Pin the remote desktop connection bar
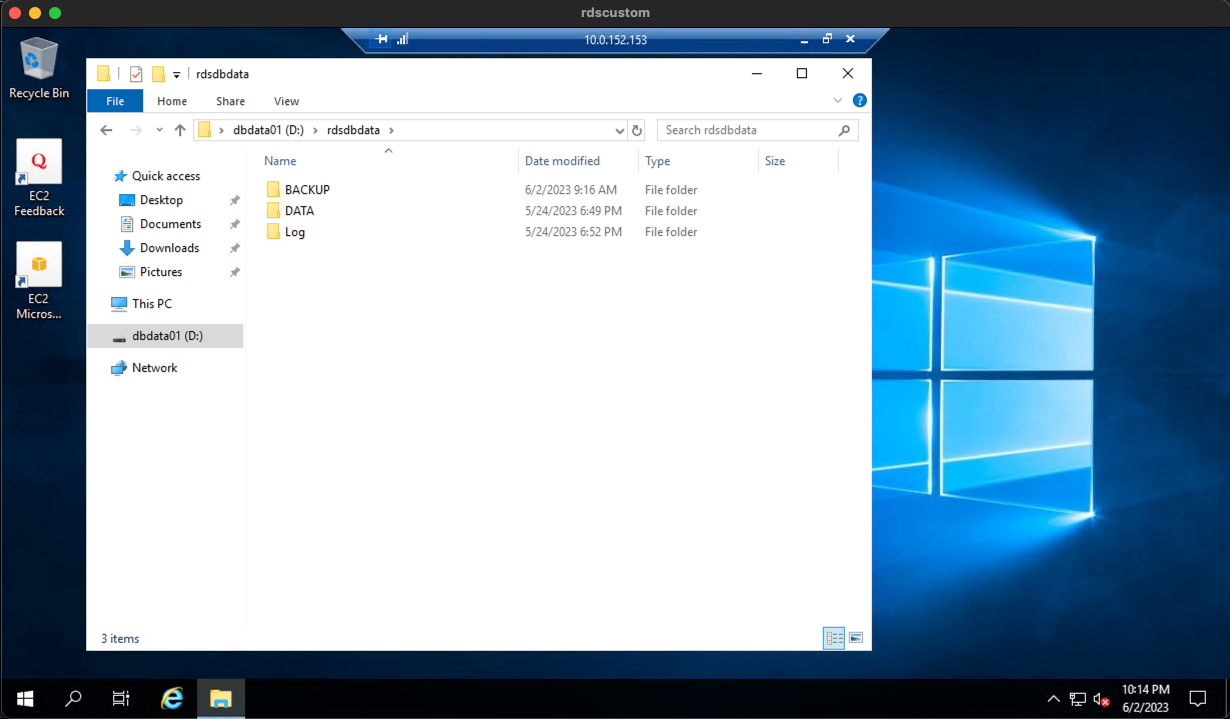 pyautogui.click(x=381, y=40)
